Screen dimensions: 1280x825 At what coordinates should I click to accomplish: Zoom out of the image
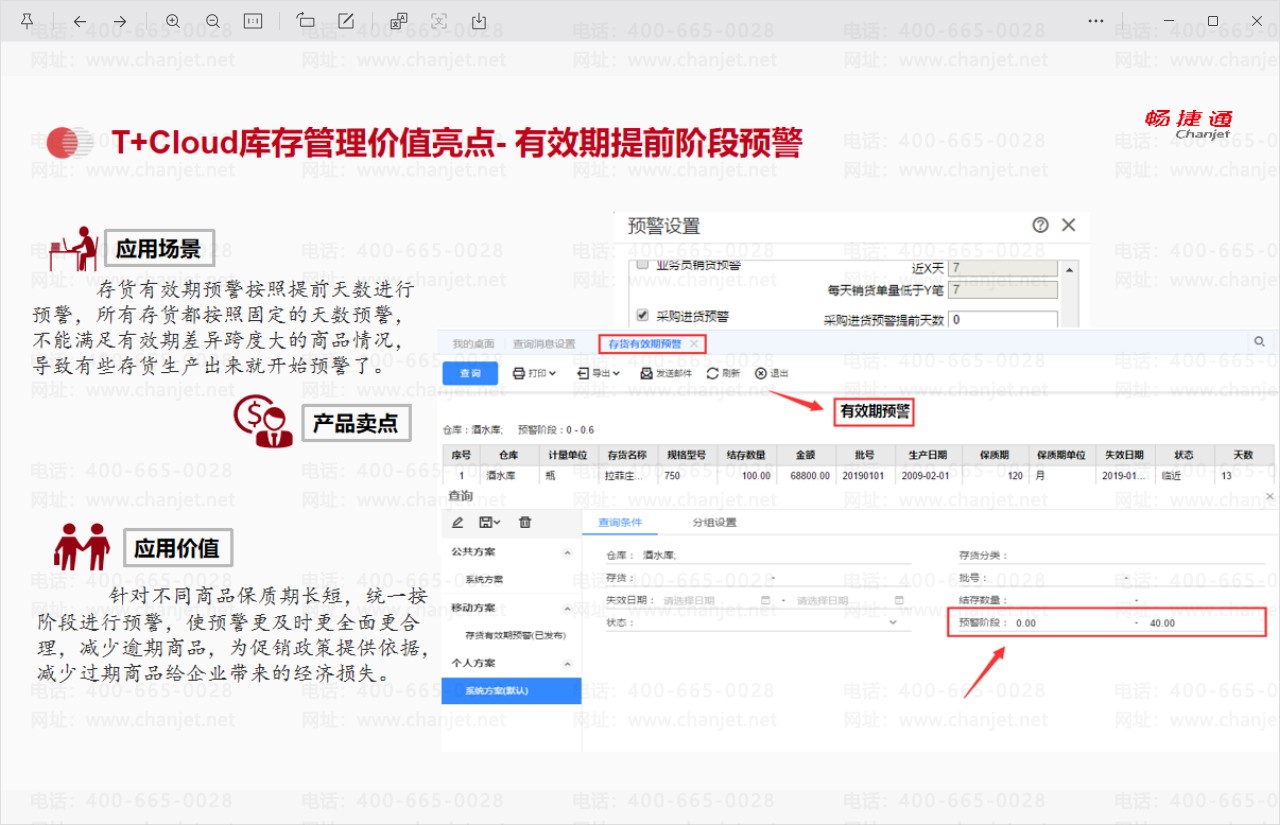point(213,21)
